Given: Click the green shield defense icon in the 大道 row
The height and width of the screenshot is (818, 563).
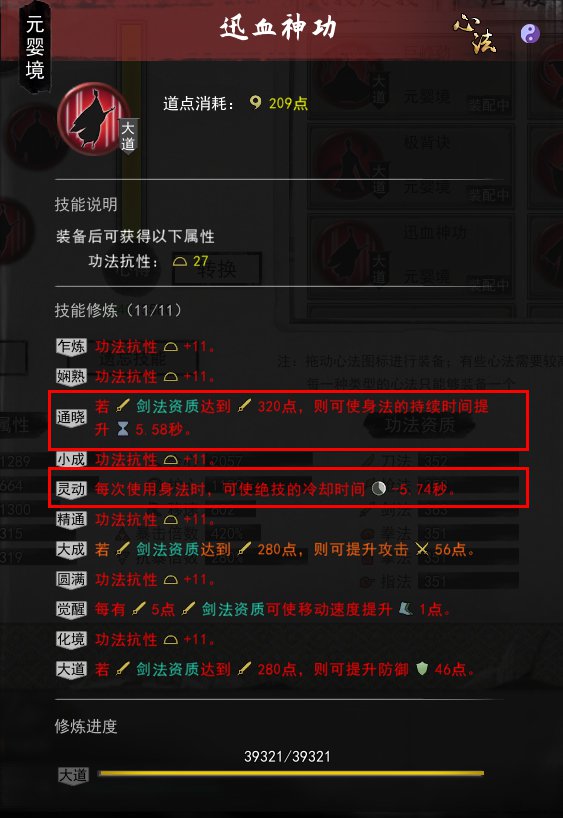Looking at the screenshot, I should pyautogui.click(x=422, y=669).
